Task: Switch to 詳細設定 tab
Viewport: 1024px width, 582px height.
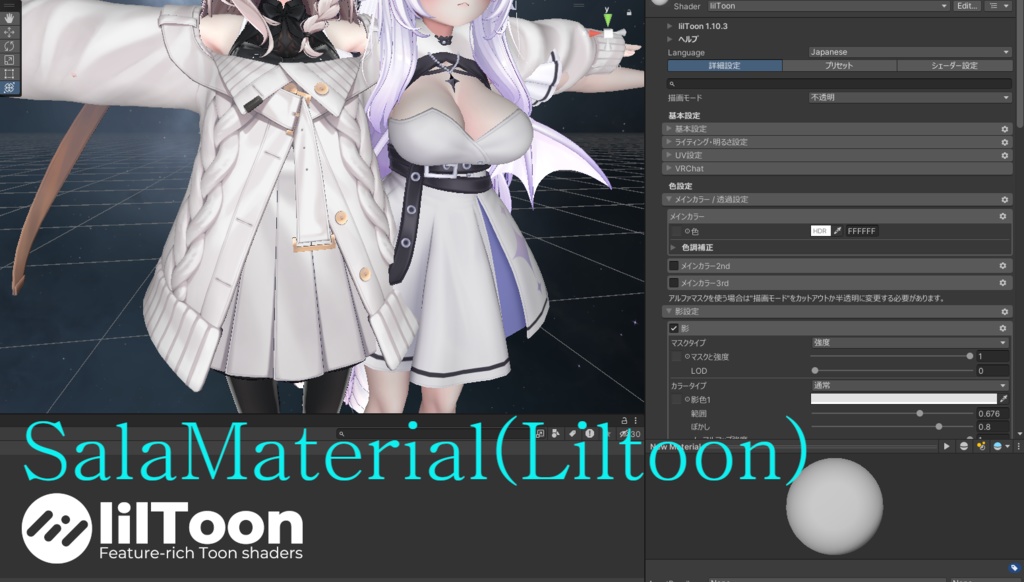Action: (x=725, y=65)
